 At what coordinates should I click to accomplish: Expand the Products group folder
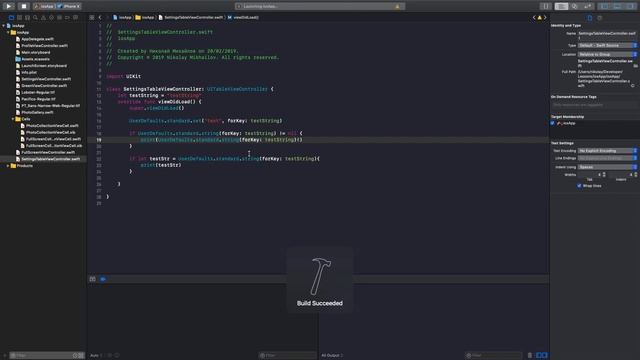tap(8, 166)
